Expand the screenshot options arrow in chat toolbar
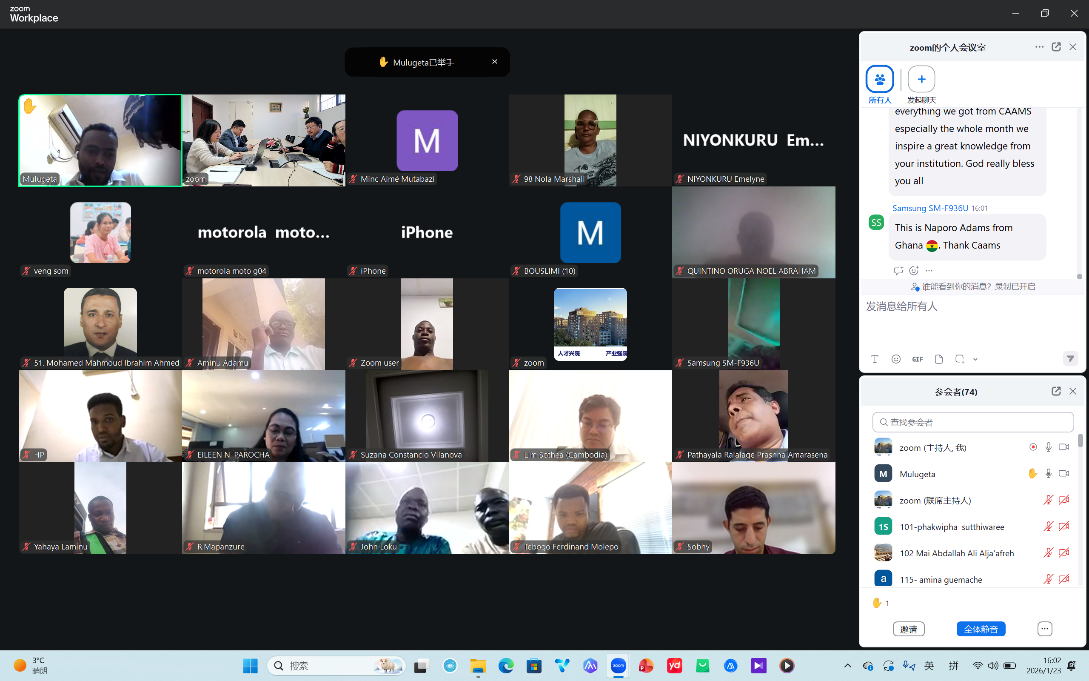 point(975,359)
